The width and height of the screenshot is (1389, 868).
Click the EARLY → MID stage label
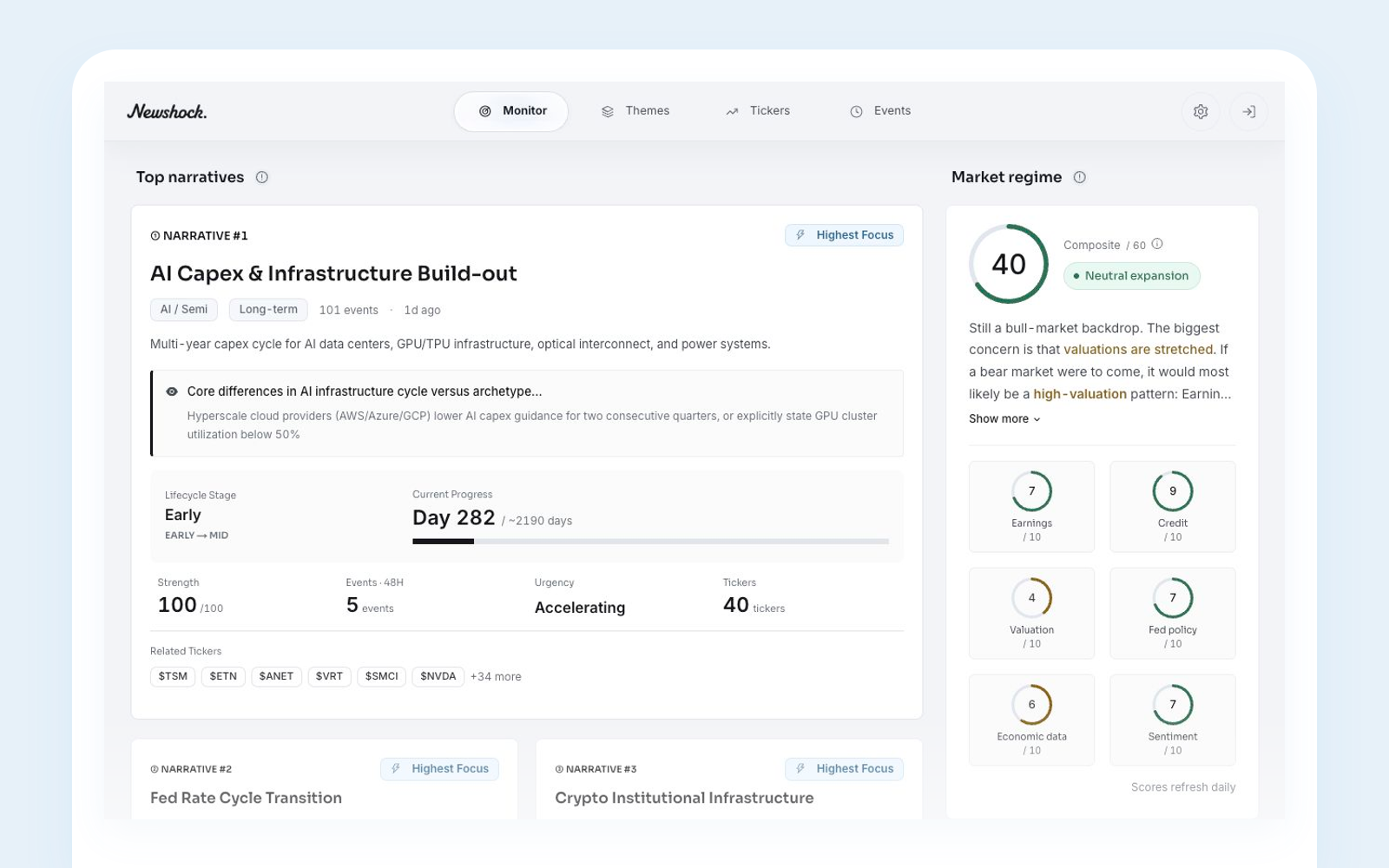[196, 536]
